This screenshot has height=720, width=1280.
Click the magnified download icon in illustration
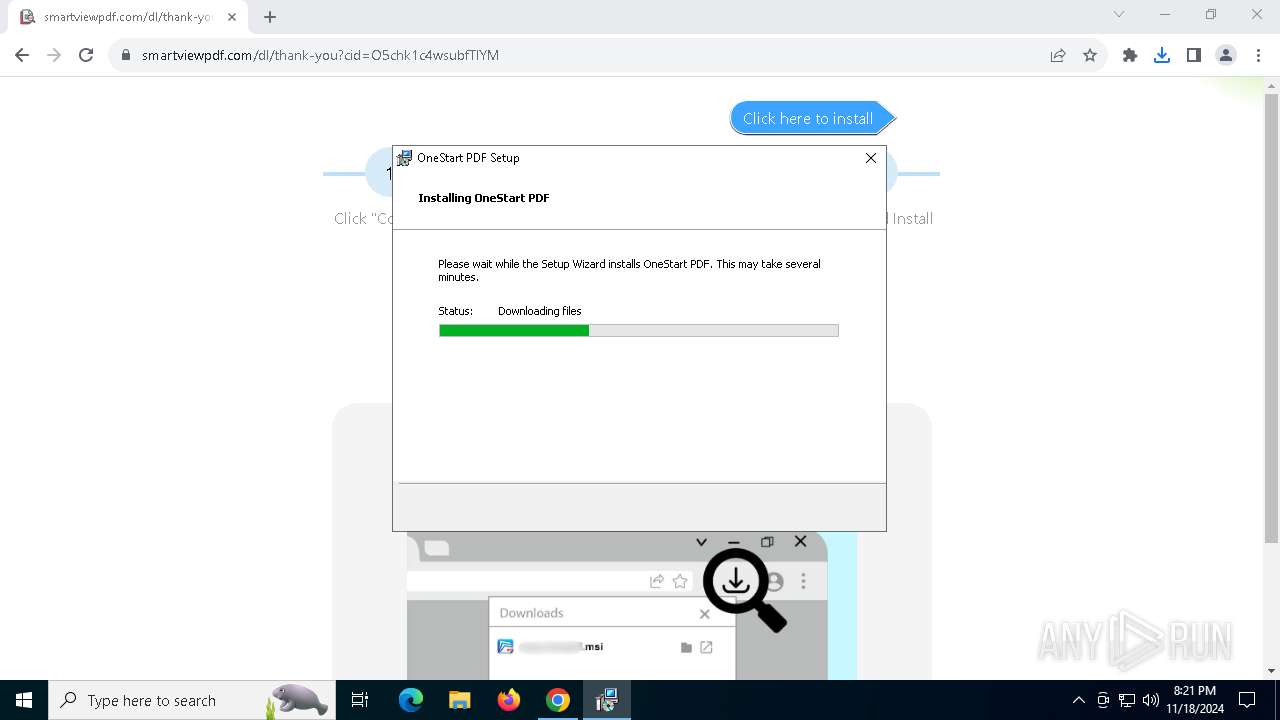coord(744,589)
